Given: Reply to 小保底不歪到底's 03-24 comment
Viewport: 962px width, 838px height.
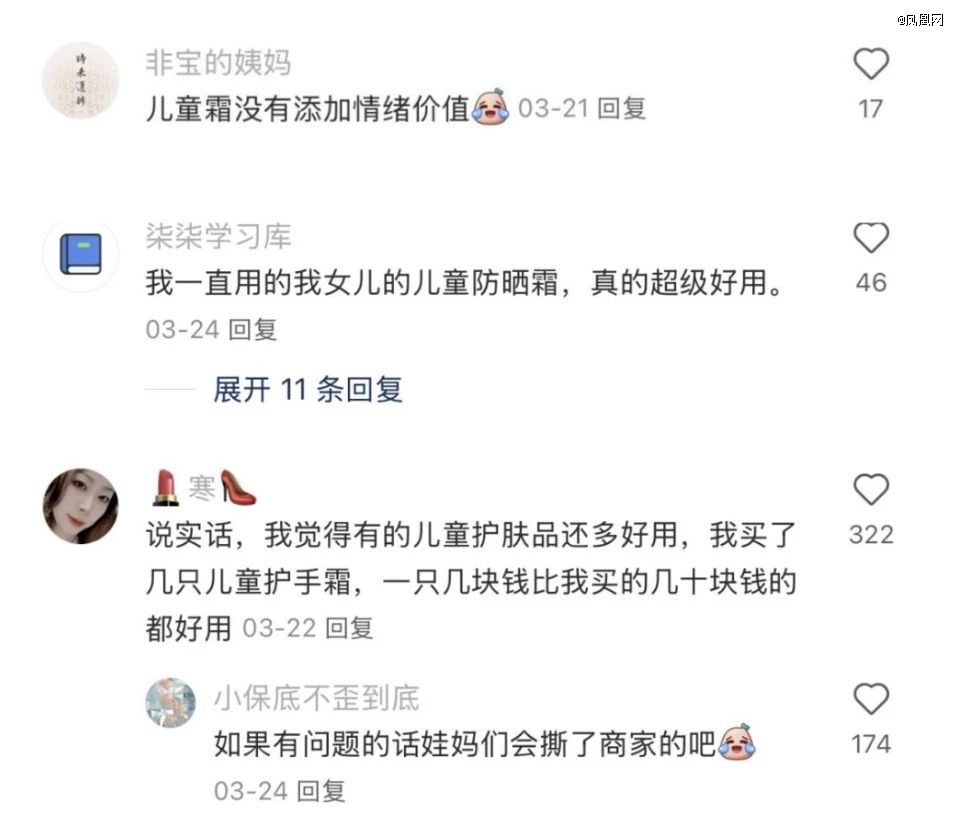Looking at the screenshot, I should pyautogui.click(x=321, y=791).
